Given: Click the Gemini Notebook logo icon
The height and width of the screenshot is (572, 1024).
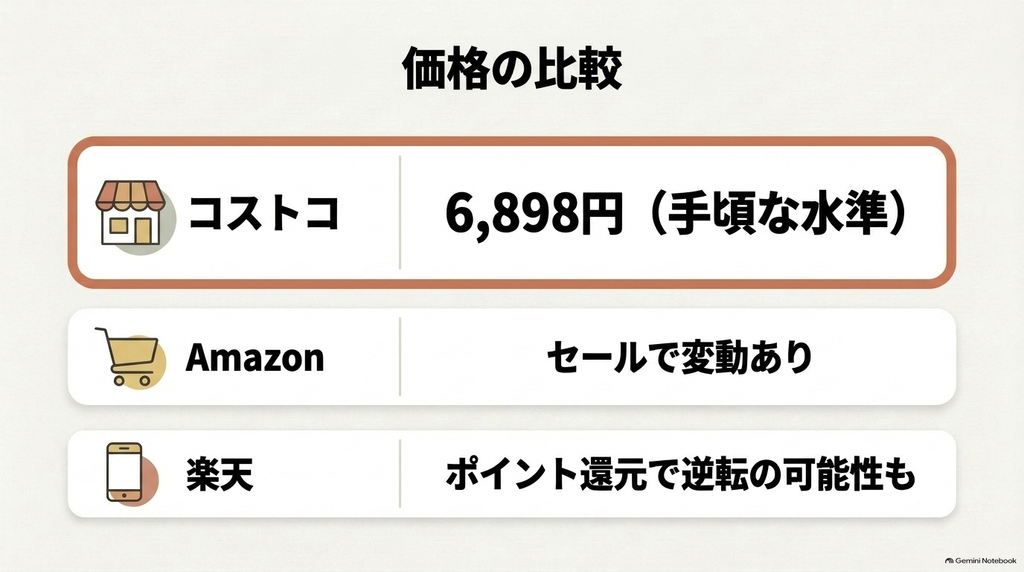Looking at the screenshot, I should tap(949, 560).
